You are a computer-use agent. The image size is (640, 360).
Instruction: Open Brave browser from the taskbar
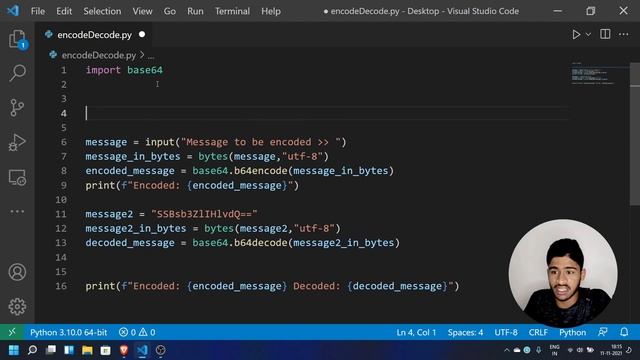[x=124, y=350]
